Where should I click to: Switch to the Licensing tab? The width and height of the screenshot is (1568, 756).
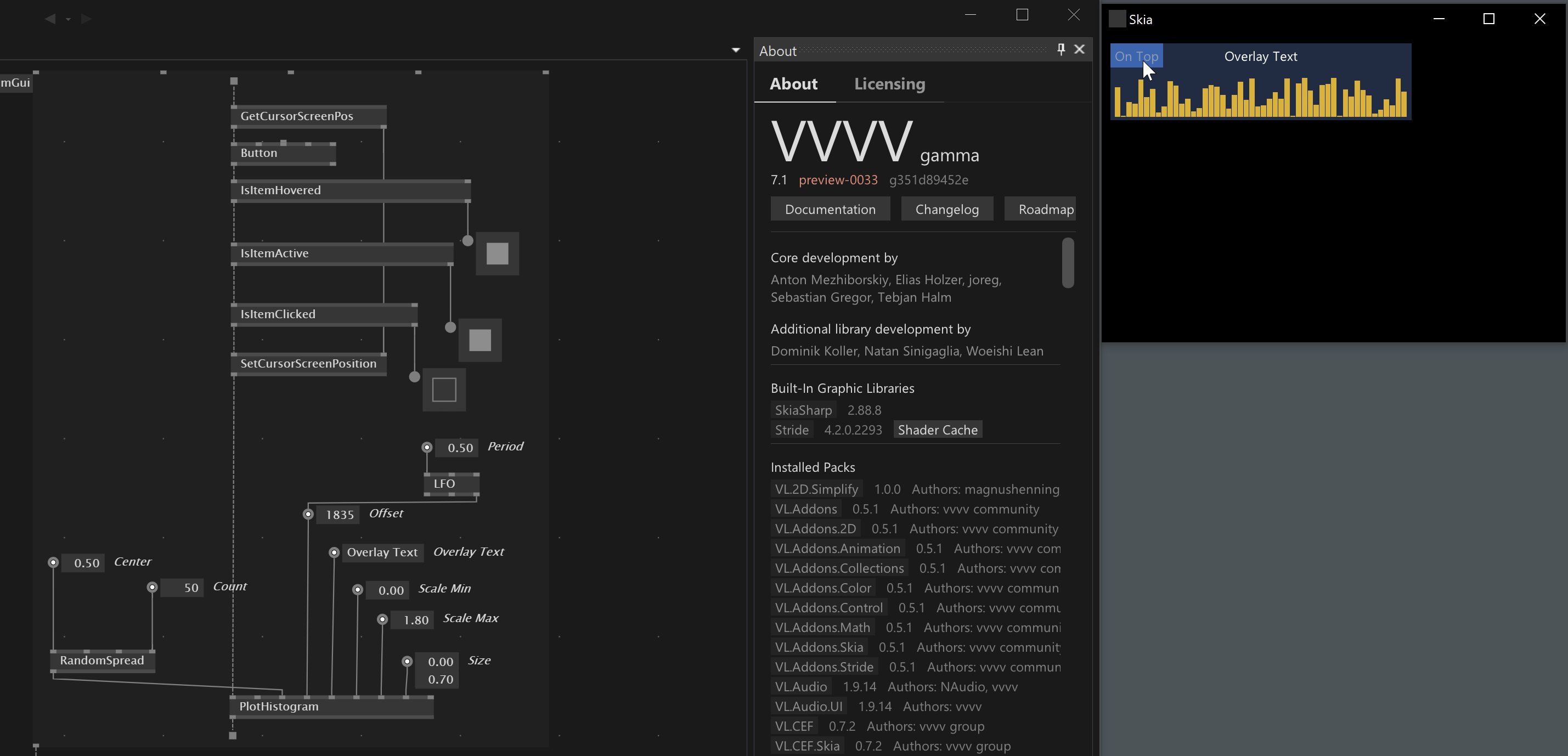pos(889,84)
